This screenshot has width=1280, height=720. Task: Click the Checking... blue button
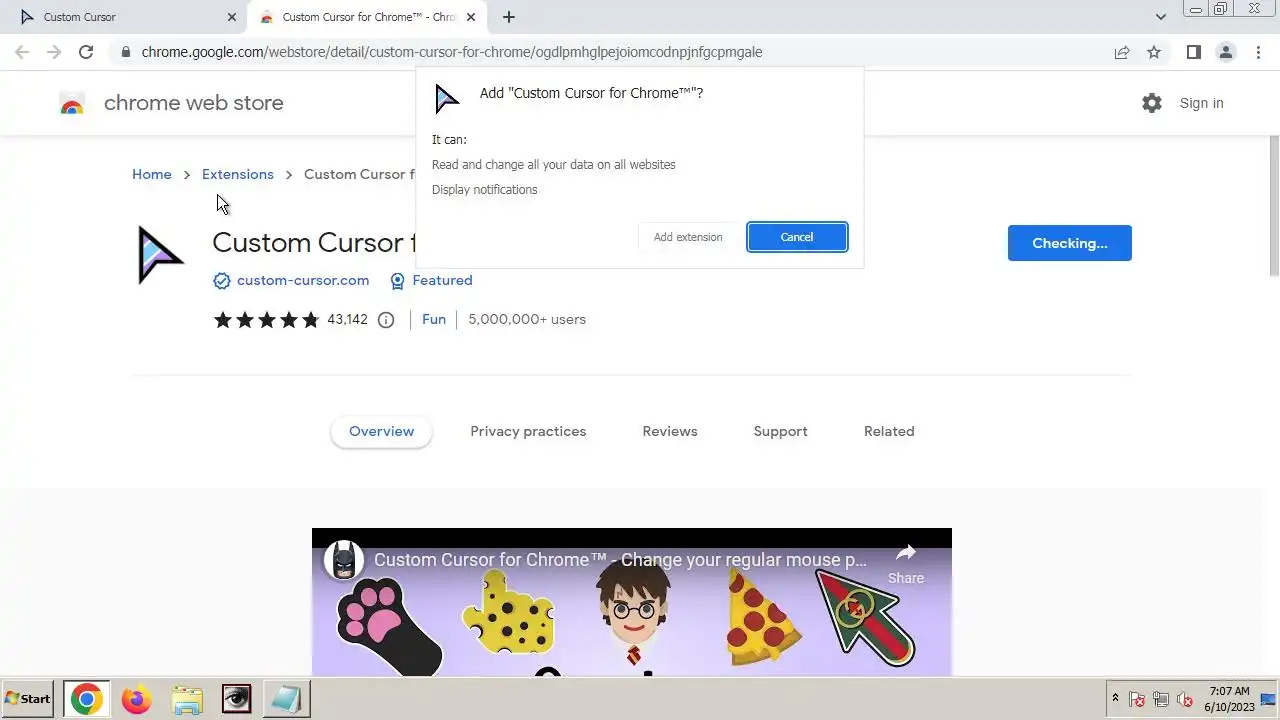click(1070, 243)
